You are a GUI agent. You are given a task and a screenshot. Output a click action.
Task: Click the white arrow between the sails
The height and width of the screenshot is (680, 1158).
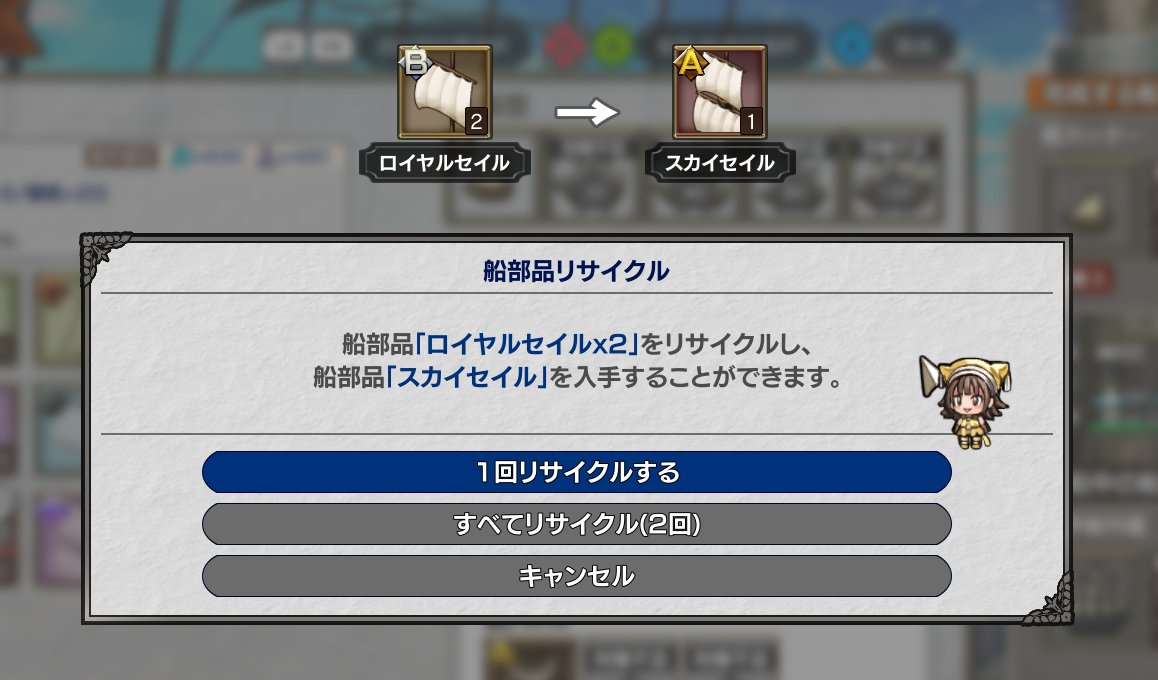tap(587, 113)
